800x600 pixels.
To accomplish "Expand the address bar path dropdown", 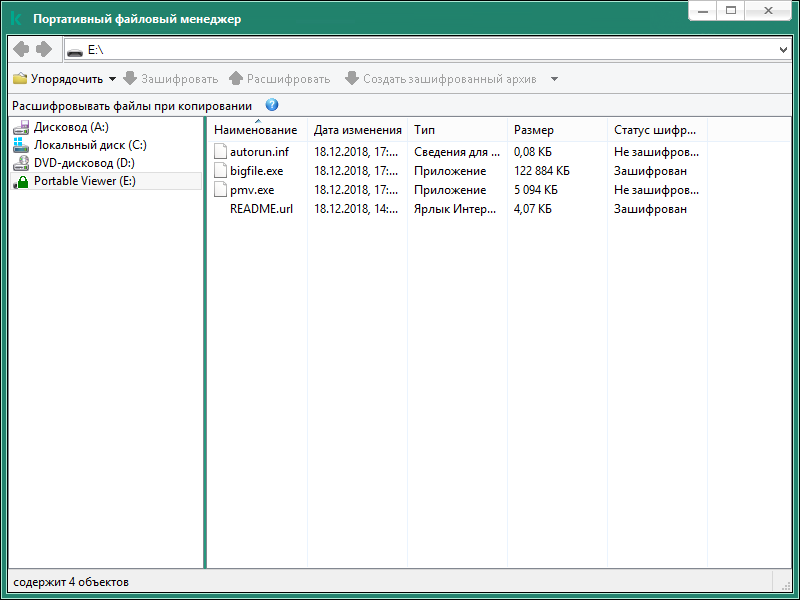I will coord(783,49).
